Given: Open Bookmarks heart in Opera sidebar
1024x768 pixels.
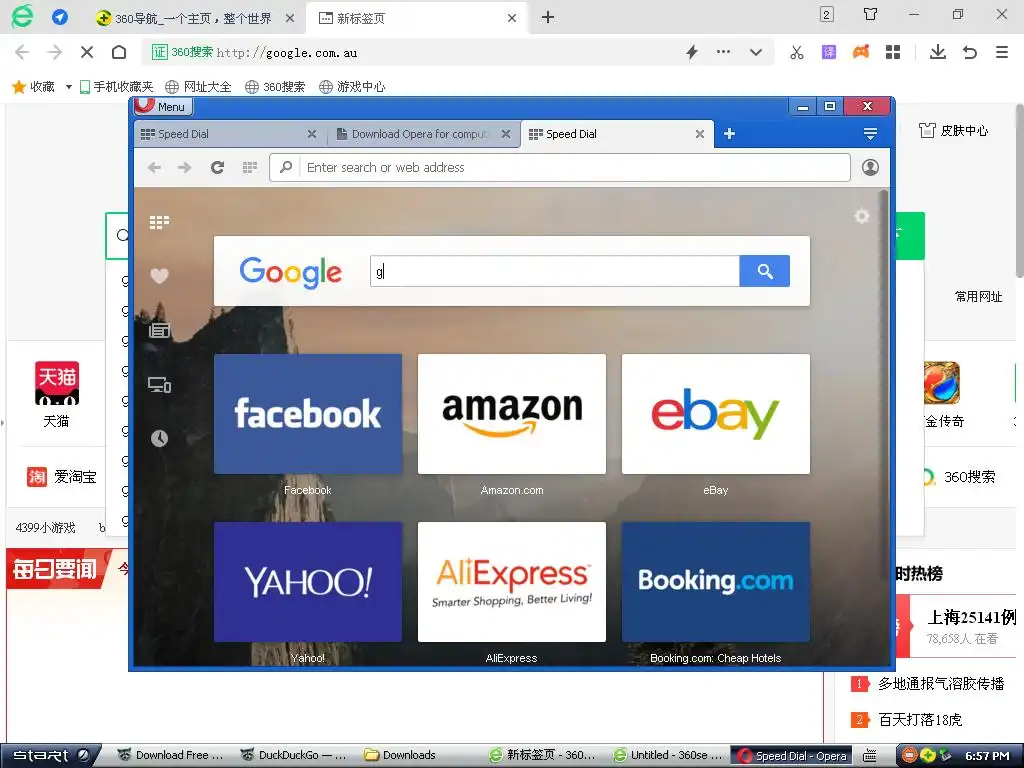Looking at the screenshot, I should tap(159, 276).
